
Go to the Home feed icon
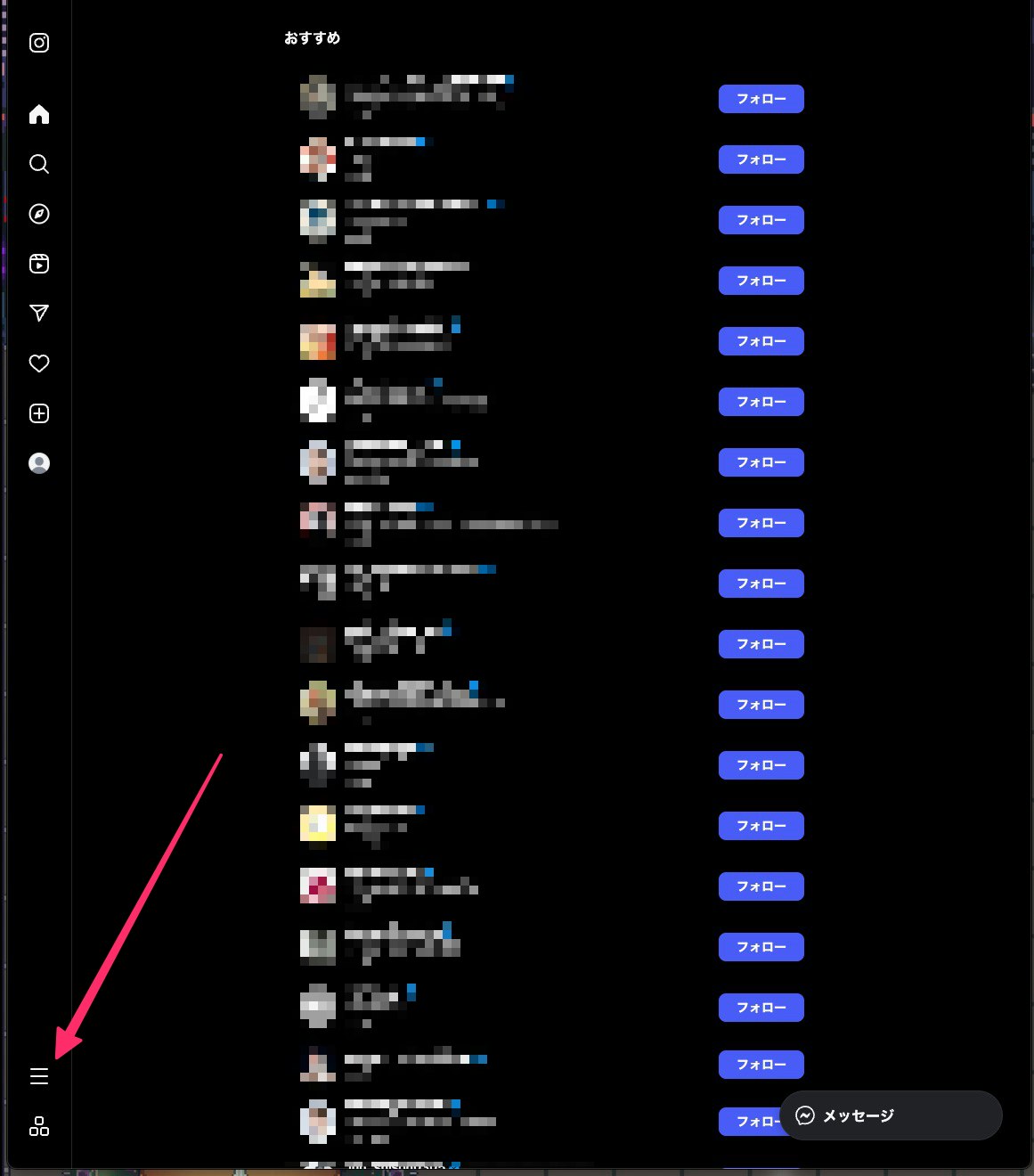pos(39,114)
